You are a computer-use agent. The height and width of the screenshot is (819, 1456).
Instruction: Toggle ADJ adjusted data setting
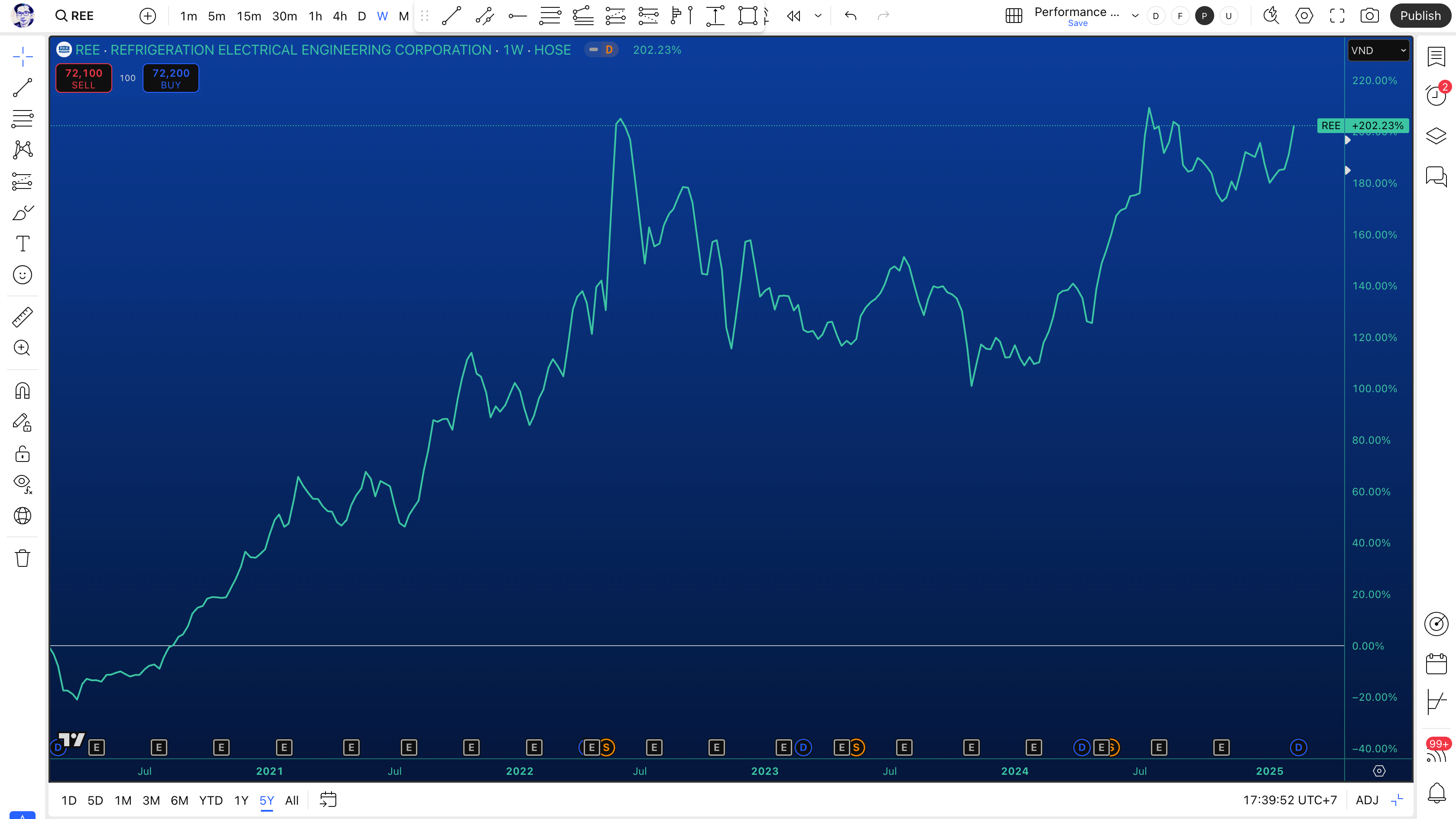(x=1367, y=800)
